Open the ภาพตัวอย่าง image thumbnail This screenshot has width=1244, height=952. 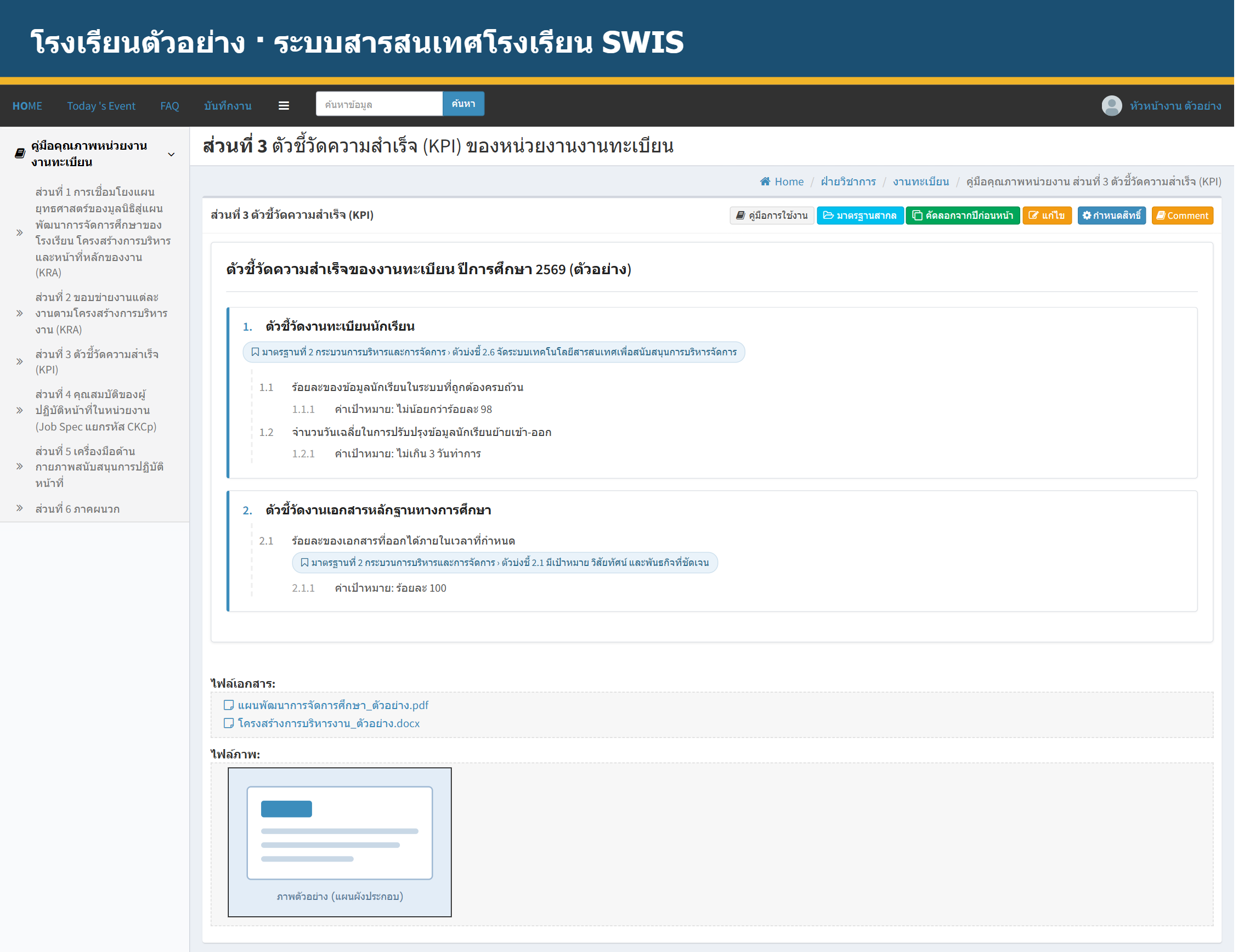[340, 842]
